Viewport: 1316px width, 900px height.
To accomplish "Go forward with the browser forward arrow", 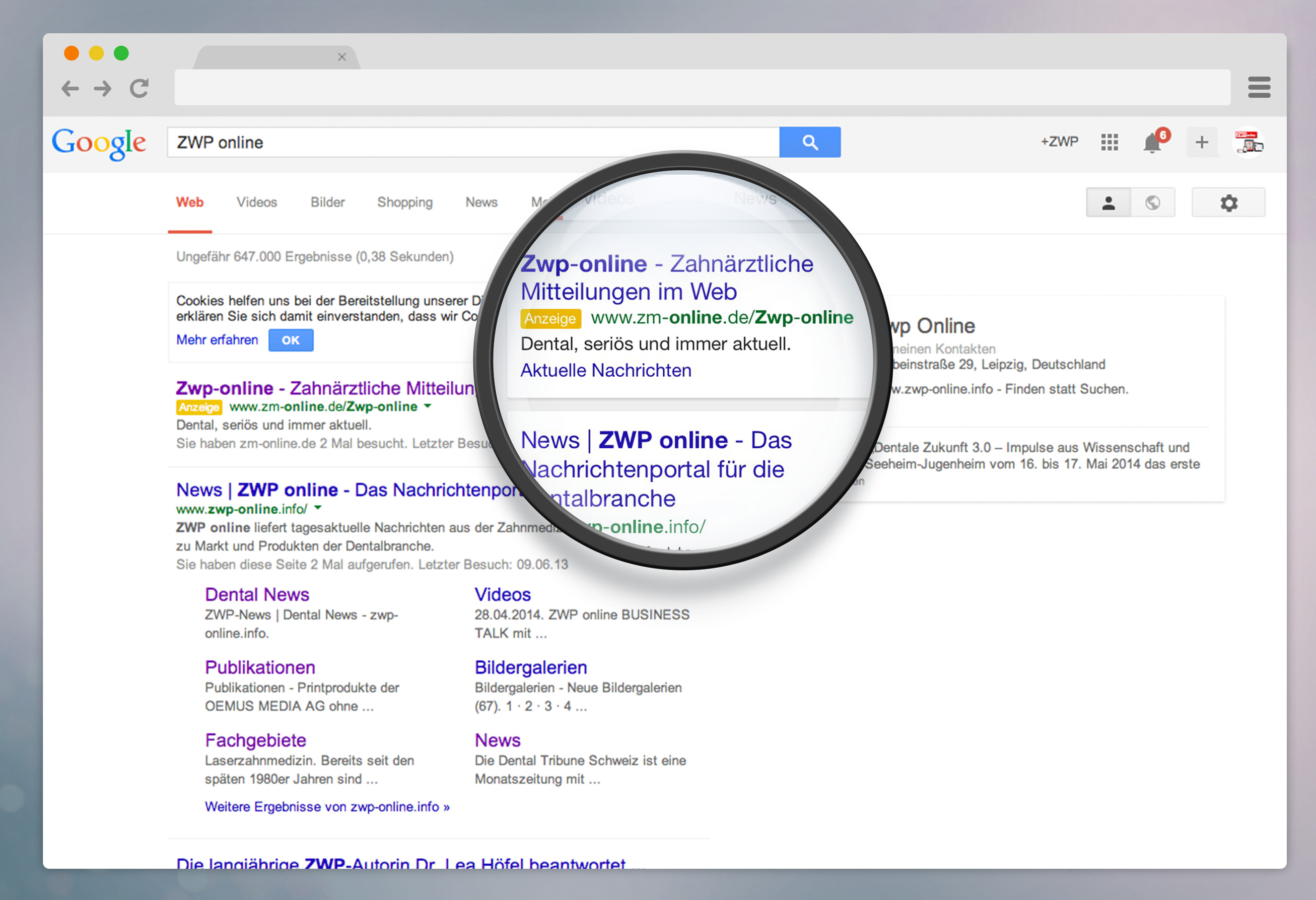I will click(103, 88).
